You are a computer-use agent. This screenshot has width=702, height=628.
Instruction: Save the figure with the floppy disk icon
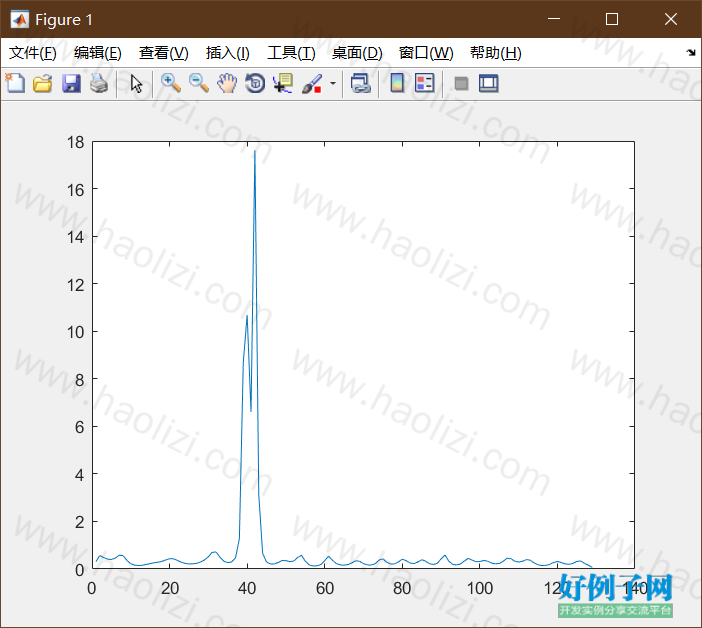tap(71, 84)
